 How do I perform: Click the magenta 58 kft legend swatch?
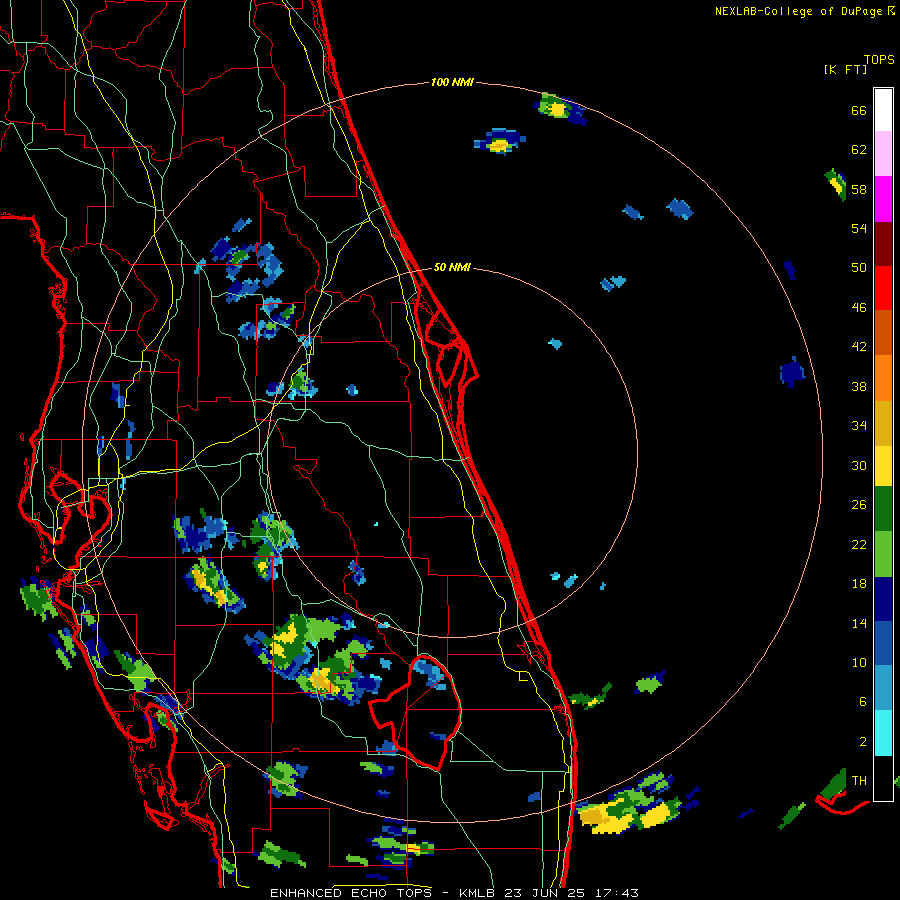point(883,199)
